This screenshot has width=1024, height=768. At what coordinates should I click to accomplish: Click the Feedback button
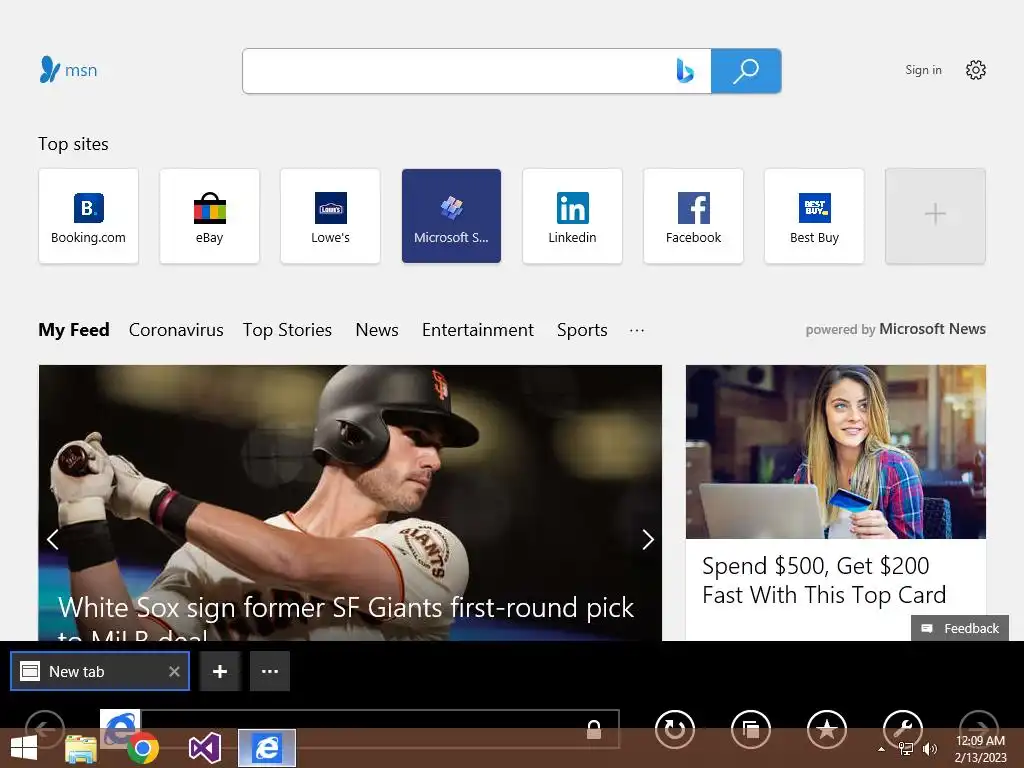(960, 628)
